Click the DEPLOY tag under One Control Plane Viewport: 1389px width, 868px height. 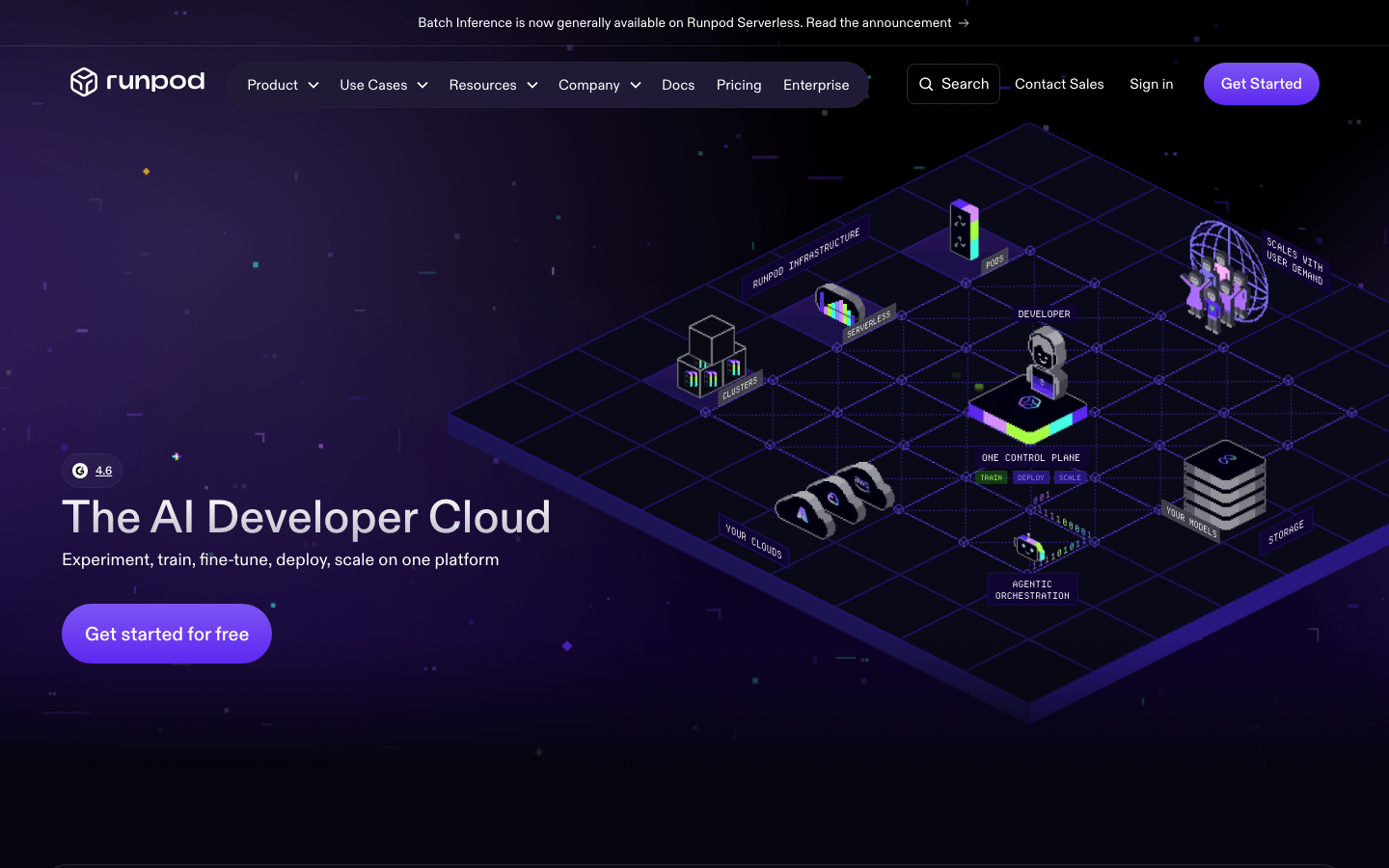pyautogui.click(x=1031, y=477)
